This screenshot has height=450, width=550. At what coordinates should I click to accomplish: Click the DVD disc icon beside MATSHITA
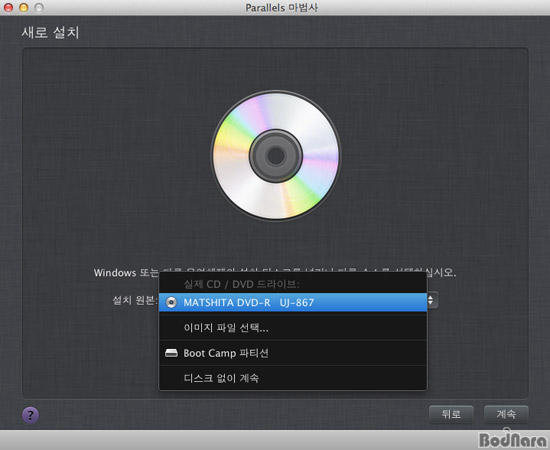click(x=171, y=302)
